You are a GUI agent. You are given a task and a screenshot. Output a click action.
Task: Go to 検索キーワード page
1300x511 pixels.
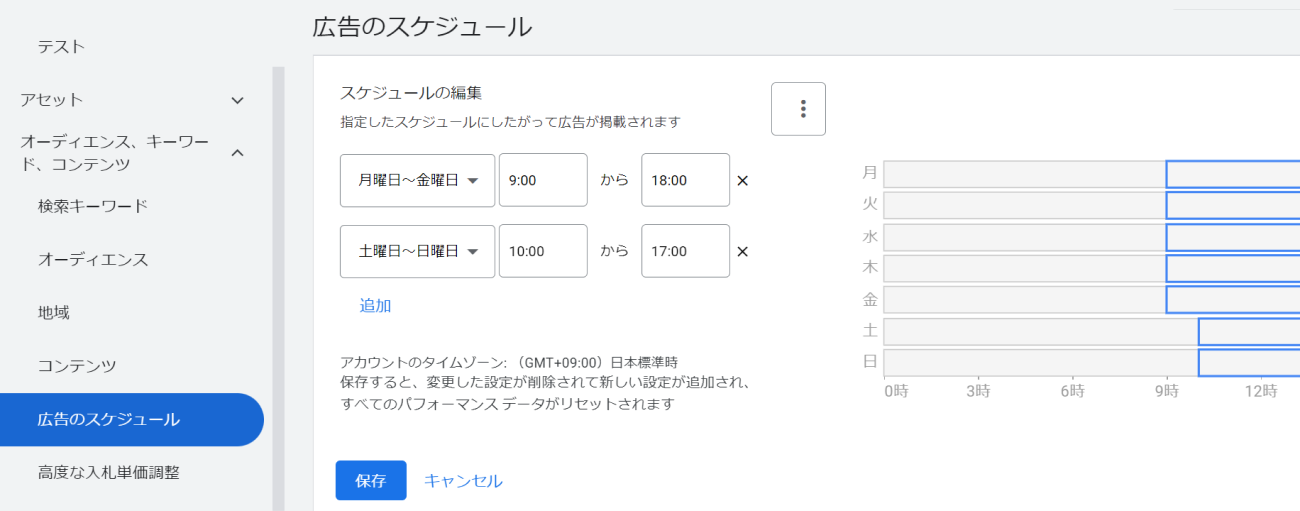[93, 206]
